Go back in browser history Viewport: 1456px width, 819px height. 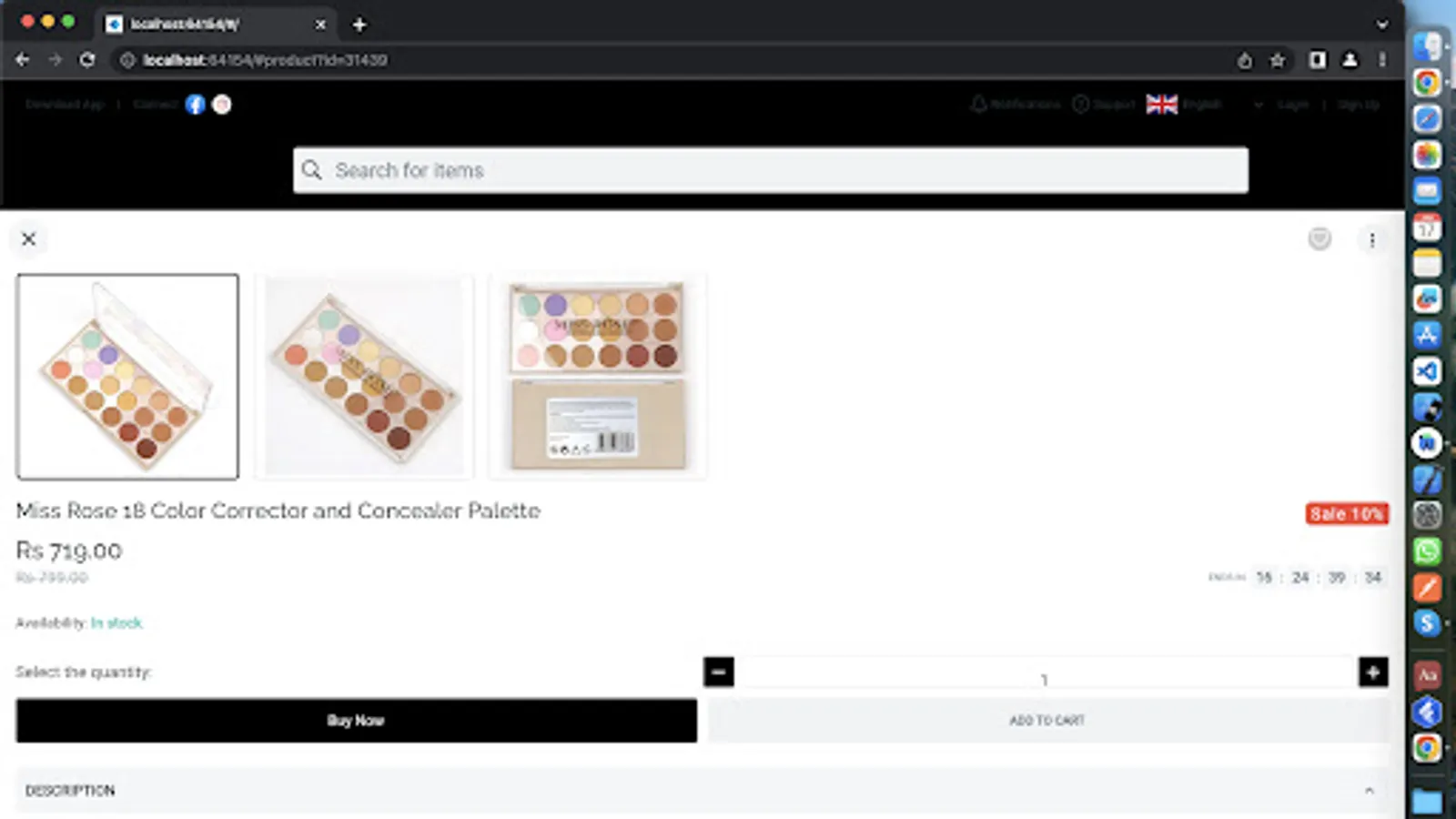23,60
